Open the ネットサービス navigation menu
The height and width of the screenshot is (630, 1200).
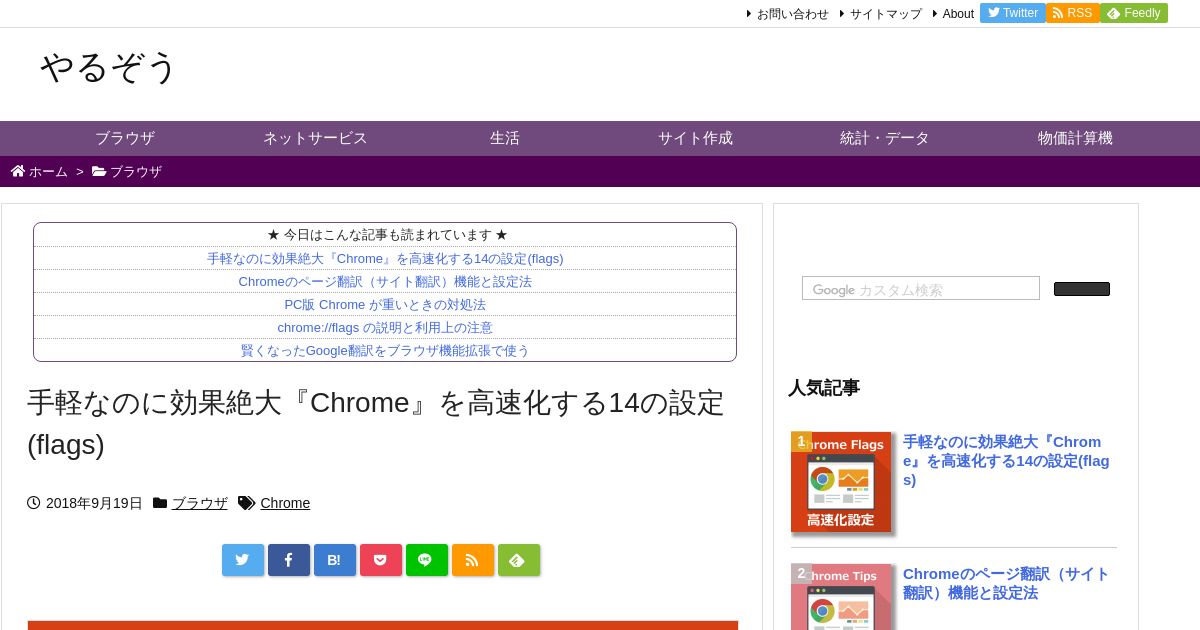tap(315, 138)
